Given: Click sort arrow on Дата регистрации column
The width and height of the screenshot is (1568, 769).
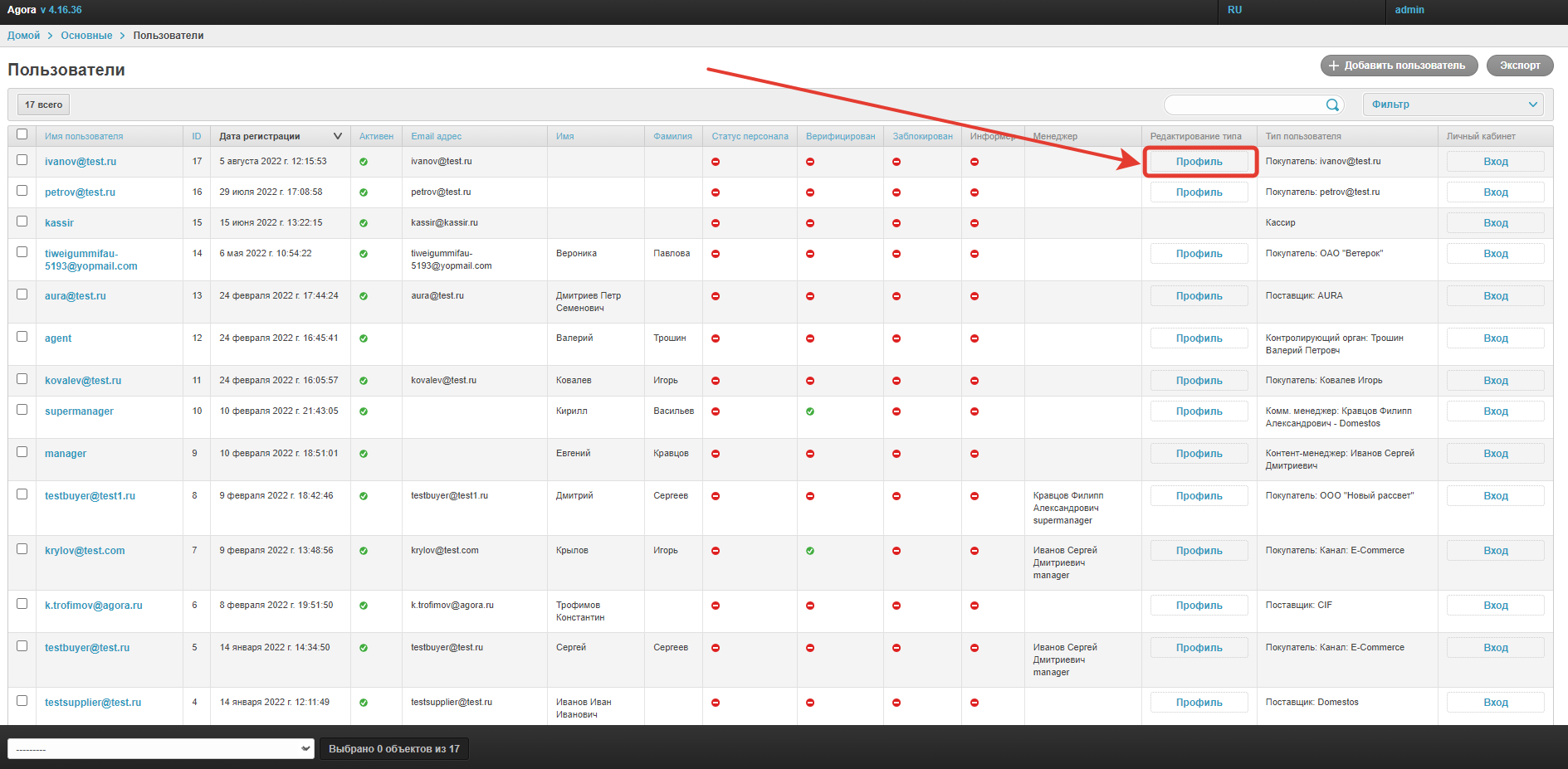Looking at the screenshot, I should (337, 136).
